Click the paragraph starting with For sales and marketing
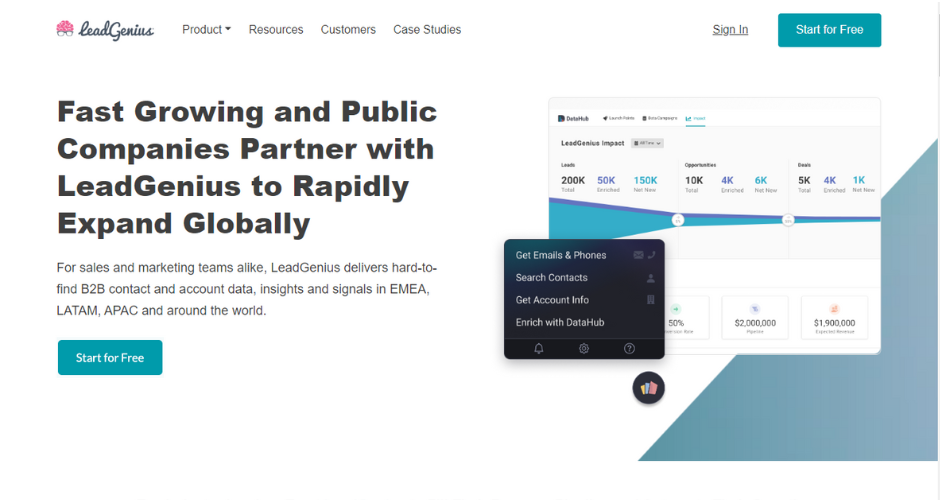 pos(246,289)
